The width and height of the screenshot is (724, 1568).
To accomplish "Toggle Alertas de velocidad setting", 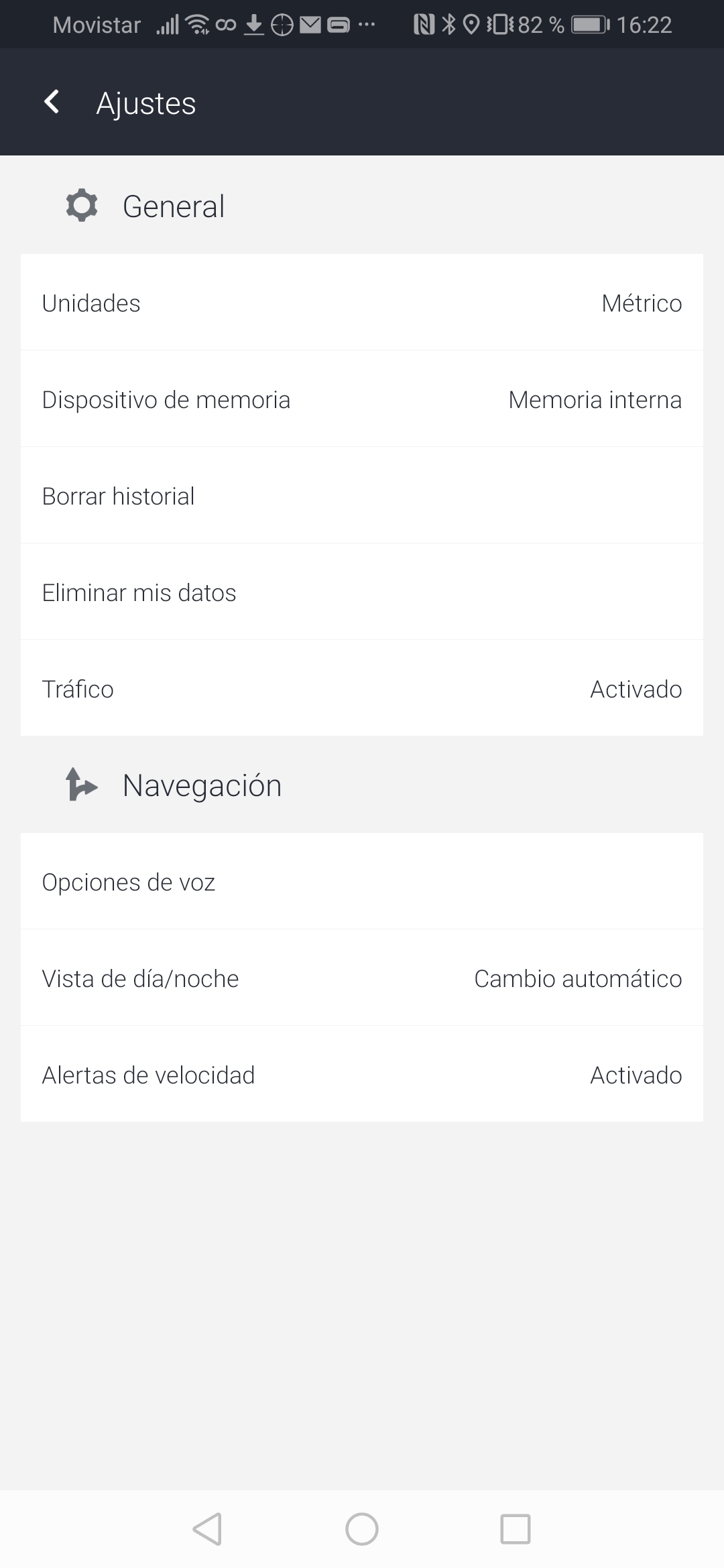I will [362, 1075].
